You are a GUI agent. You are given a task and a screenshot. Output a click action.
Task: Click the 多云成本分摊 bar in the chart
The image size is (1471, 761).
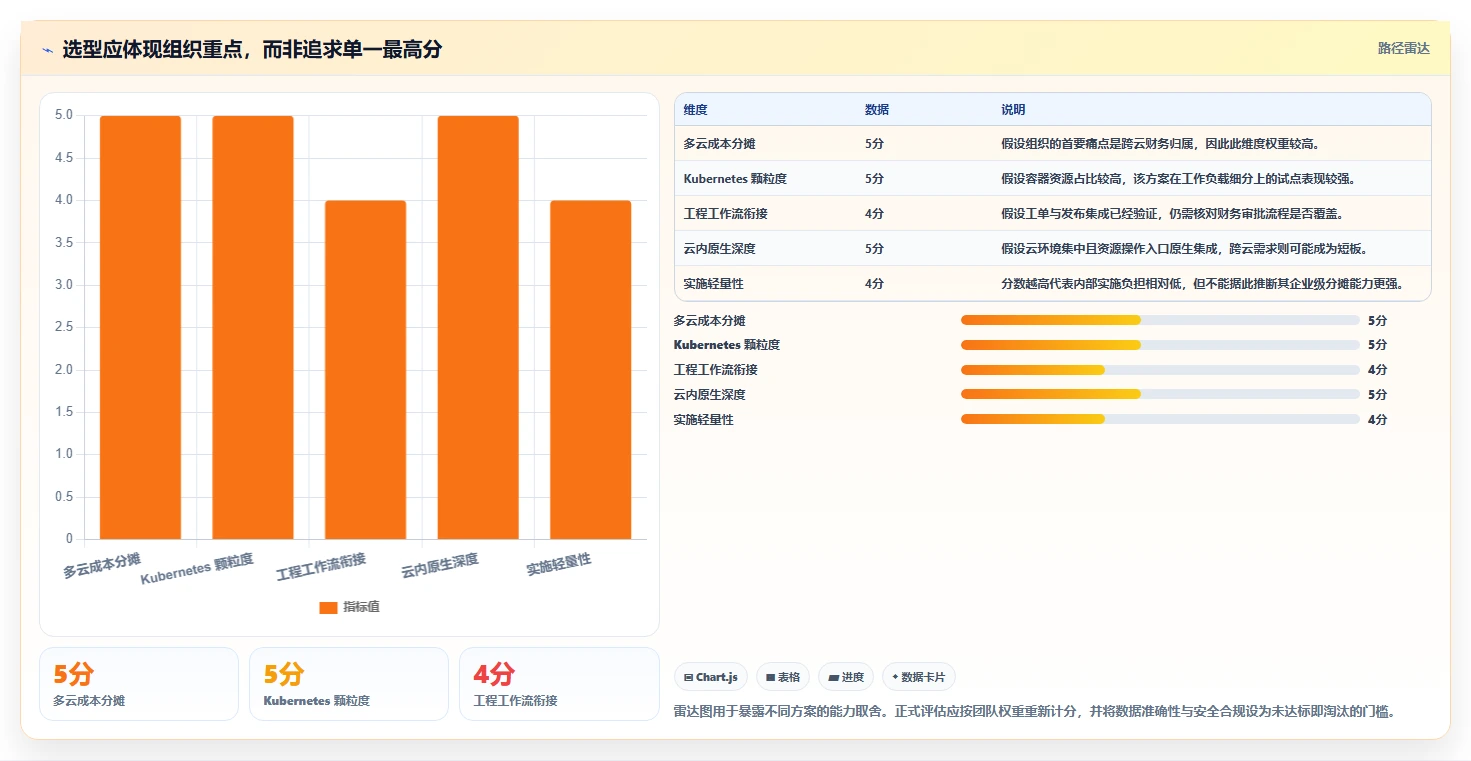(140, 328)
